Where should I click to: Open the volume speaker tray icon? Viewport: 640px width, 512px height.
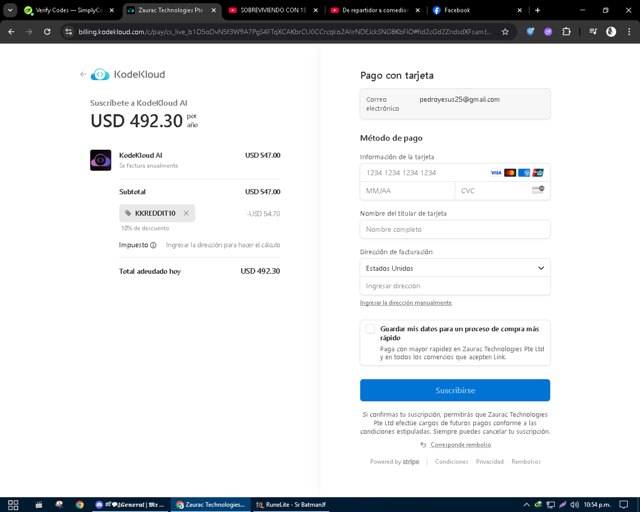click(x=574, y=505)
